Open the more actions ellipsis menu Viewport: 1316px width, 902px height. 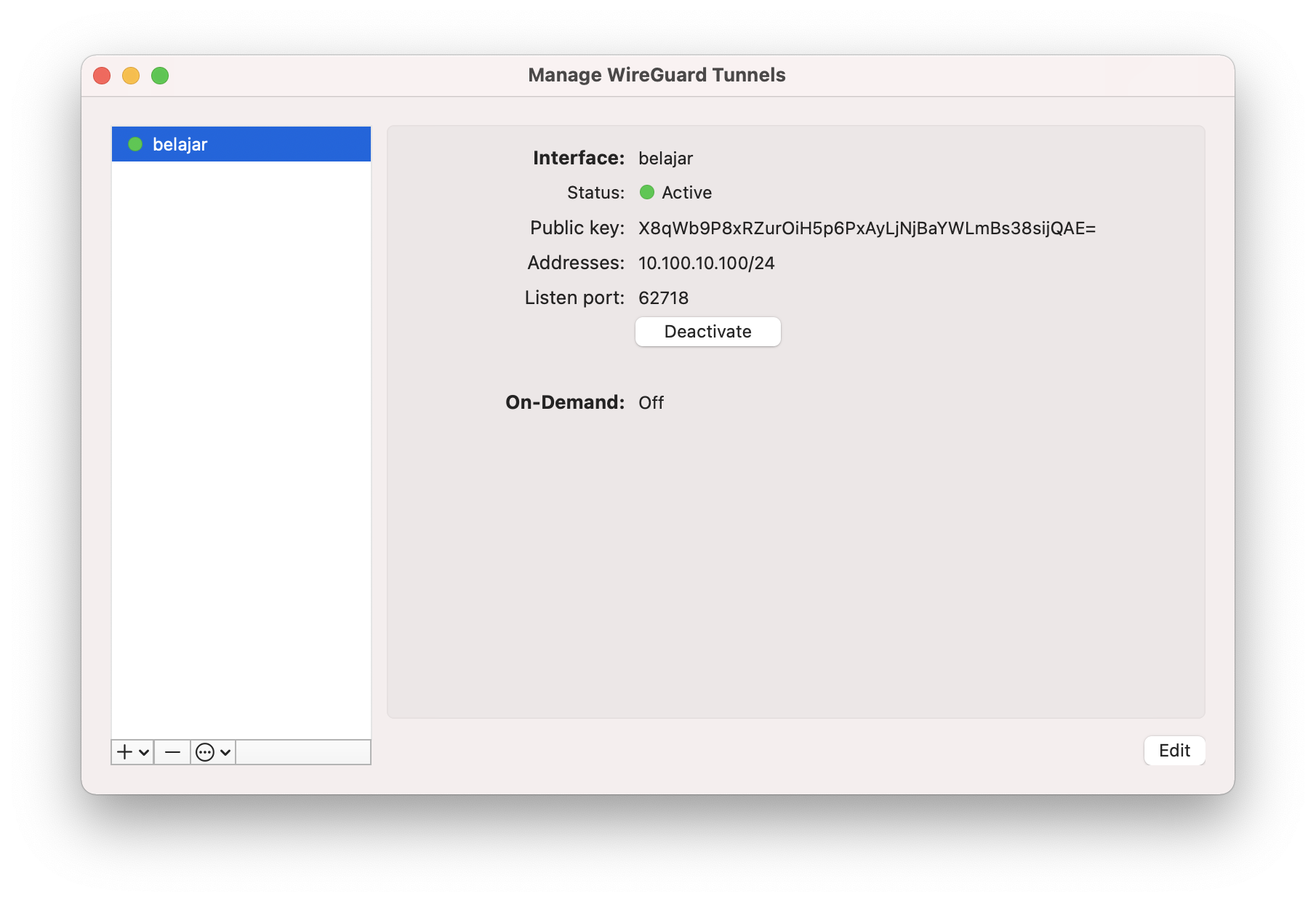213,752
